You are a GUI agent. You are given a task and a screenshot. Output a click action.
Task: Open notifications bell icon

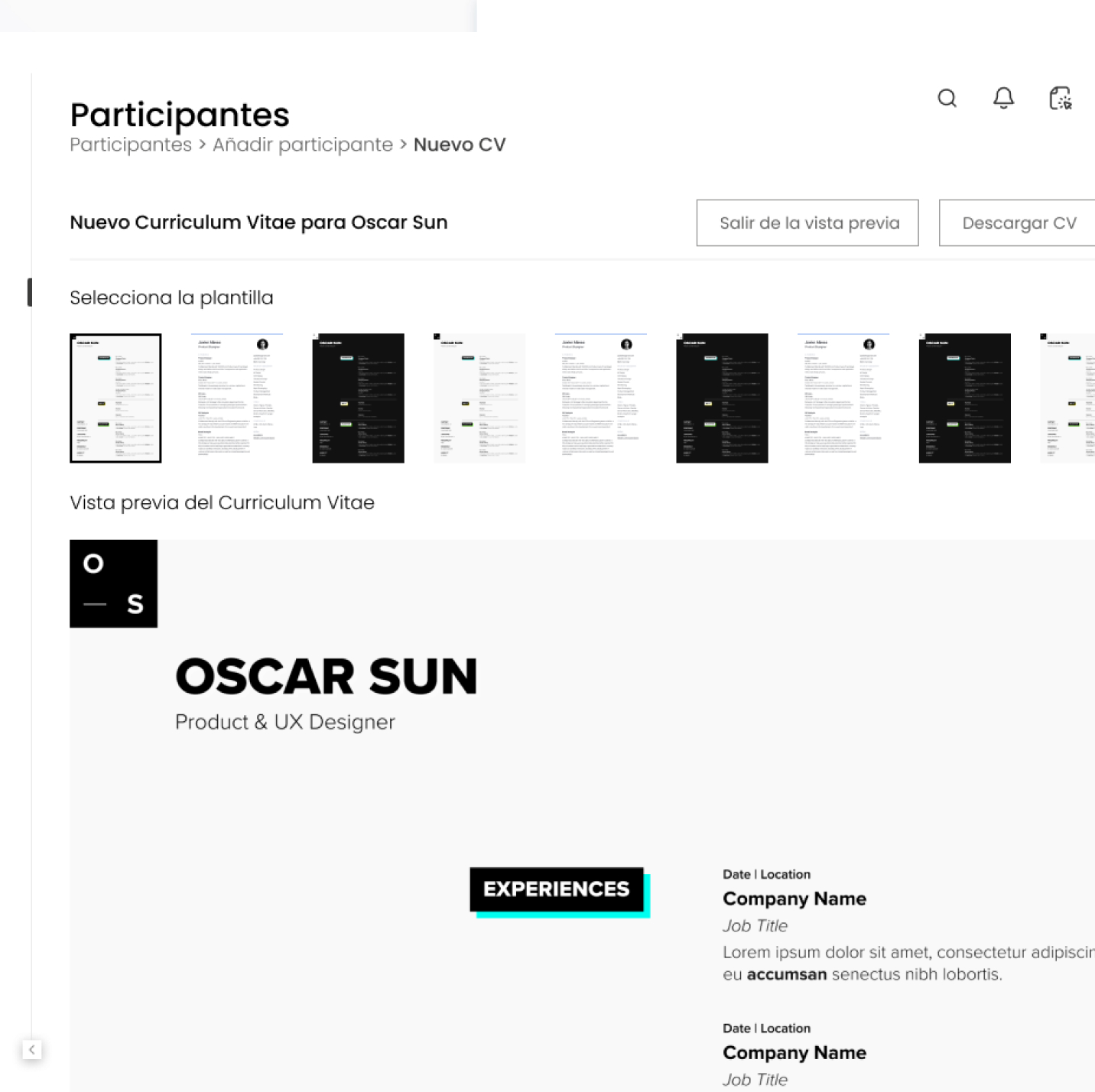click(1003, 99)
